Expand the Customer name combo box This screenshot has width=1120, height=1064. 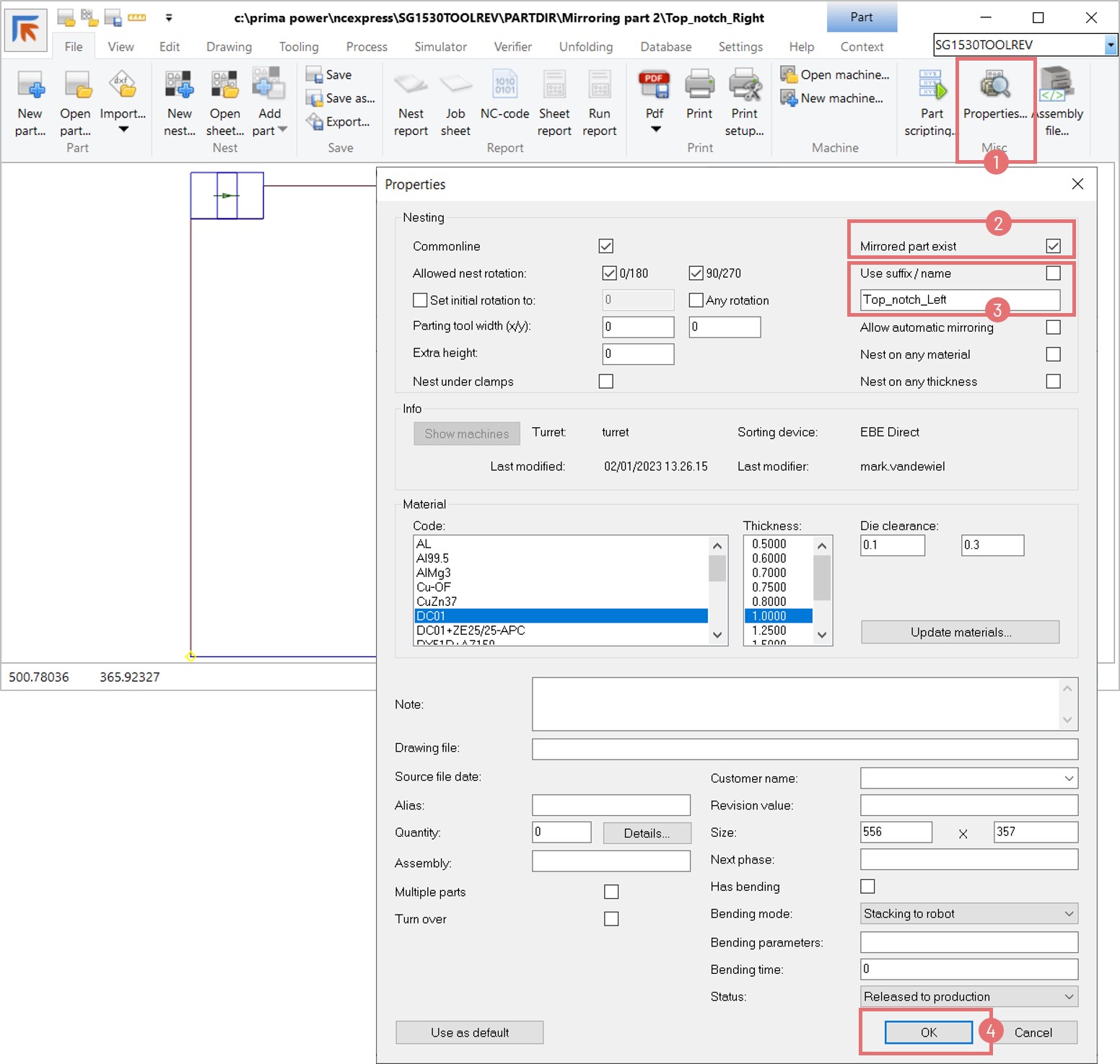click(x=1068, y=778)
